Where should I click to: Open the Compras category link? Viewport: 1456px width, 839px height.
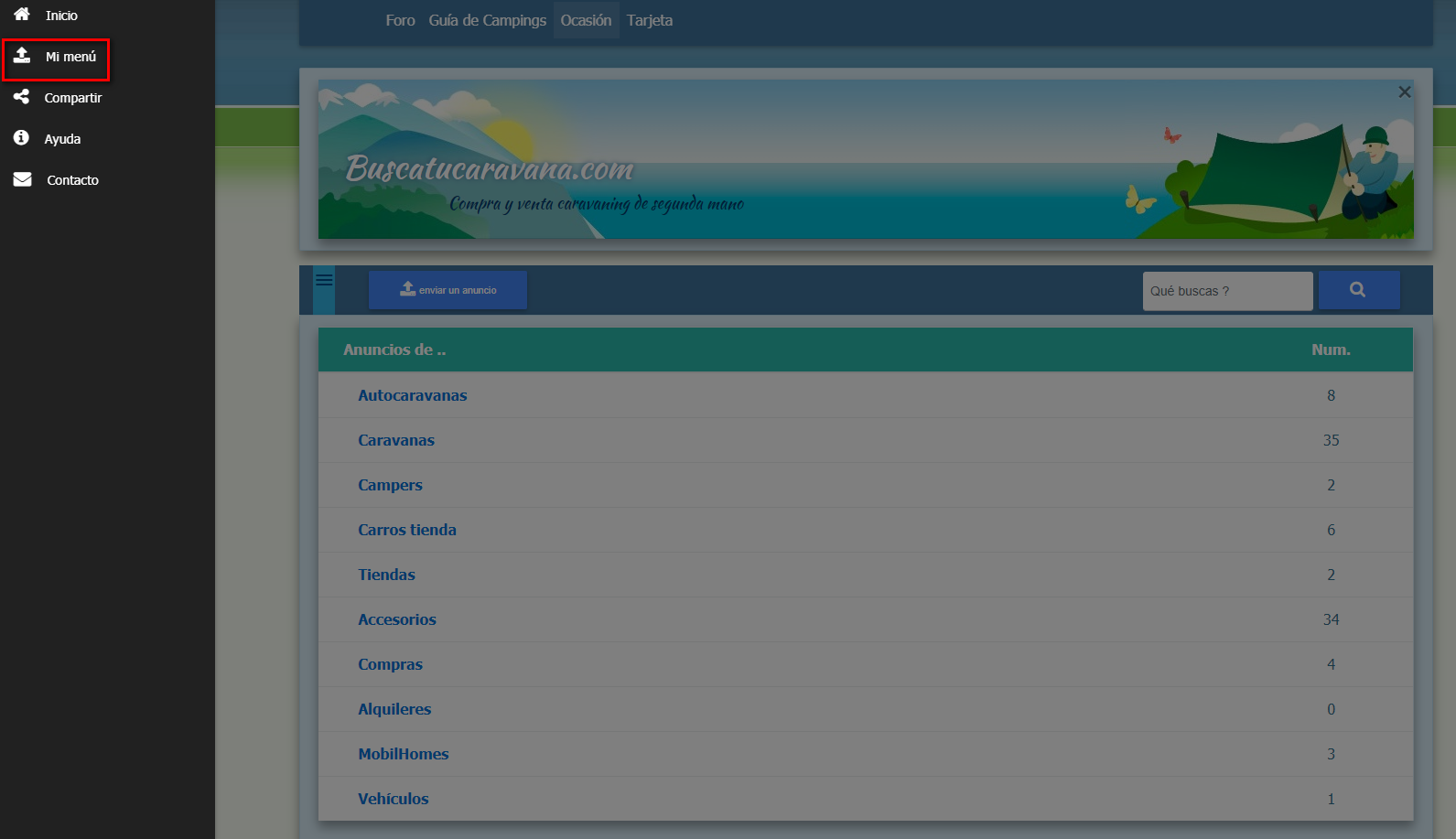390,664
